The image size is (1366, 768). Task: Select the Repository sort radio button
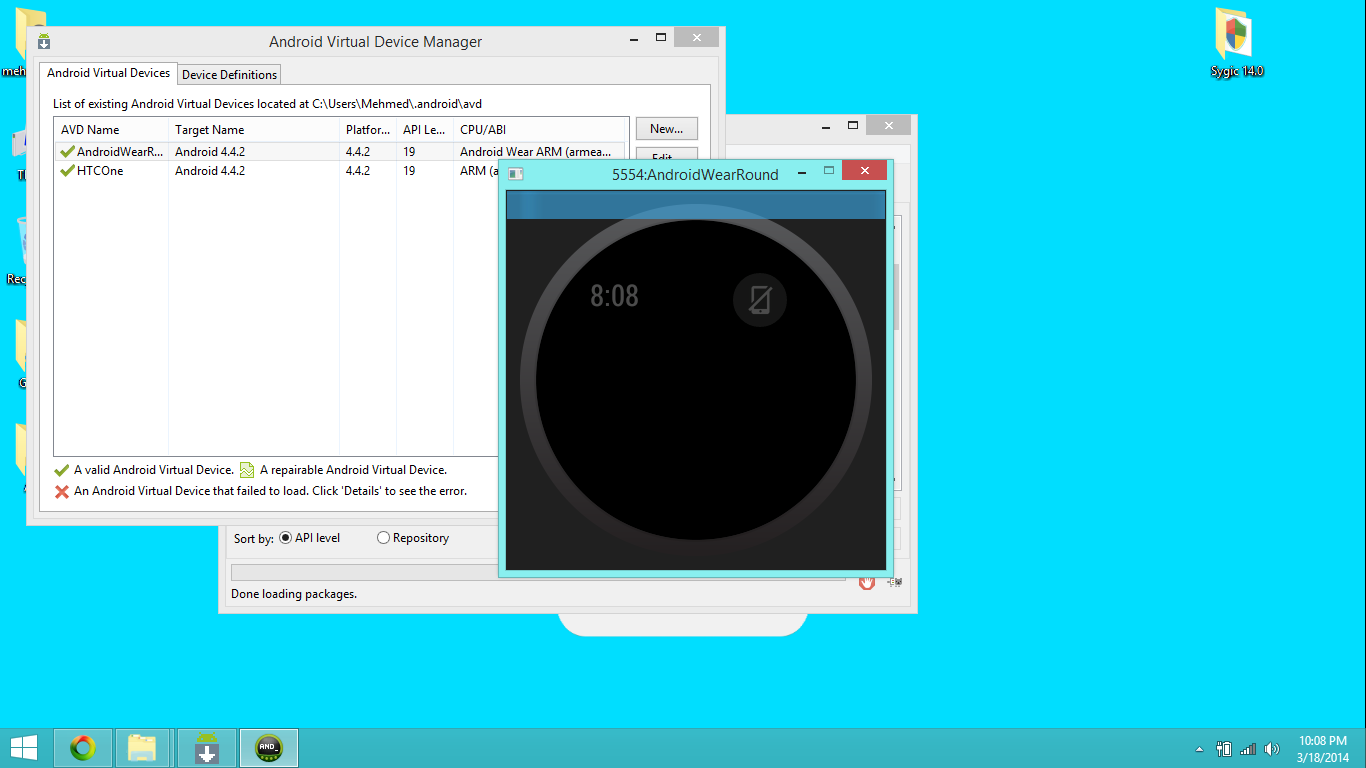tap(383, 538)
